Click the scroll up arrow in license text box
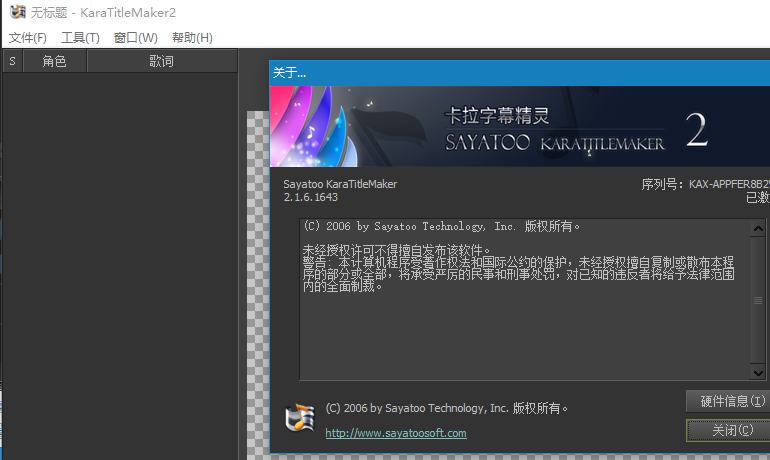770x460 pixels. point(758,229)
